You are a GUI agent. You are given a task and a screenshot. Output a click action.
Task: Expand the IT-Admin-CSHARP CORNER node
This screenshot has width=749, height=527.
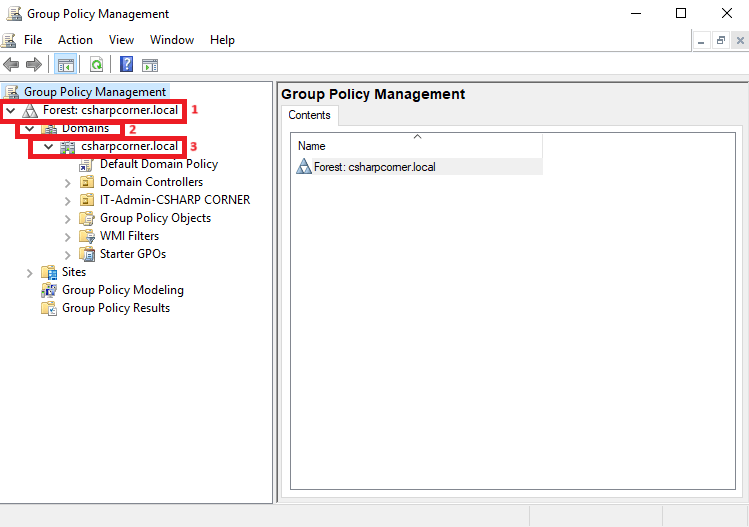68,201
